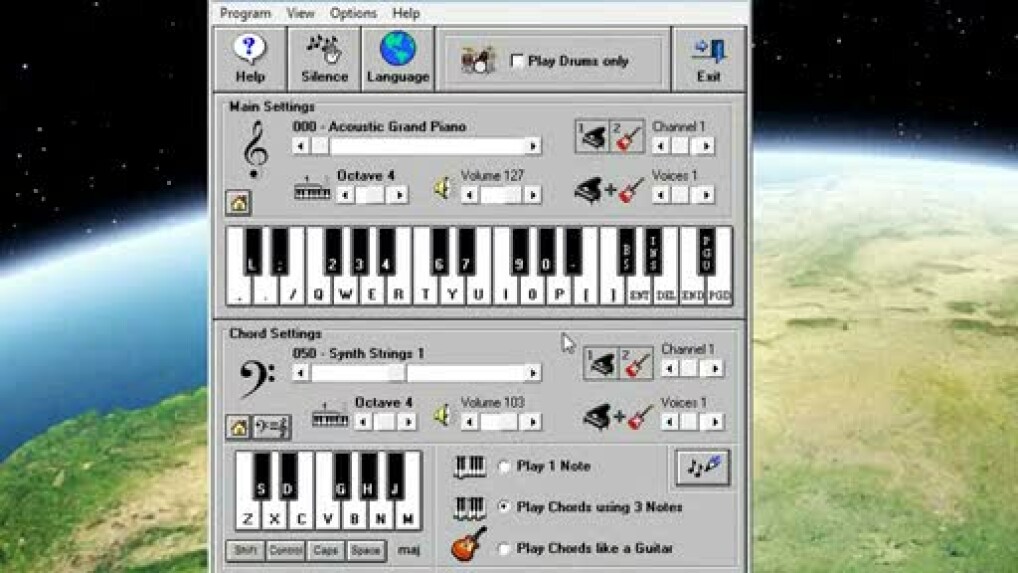
Task: Choose Play Chords like a Guitar option
Action: pyautogui.click(x=504, y=548)
